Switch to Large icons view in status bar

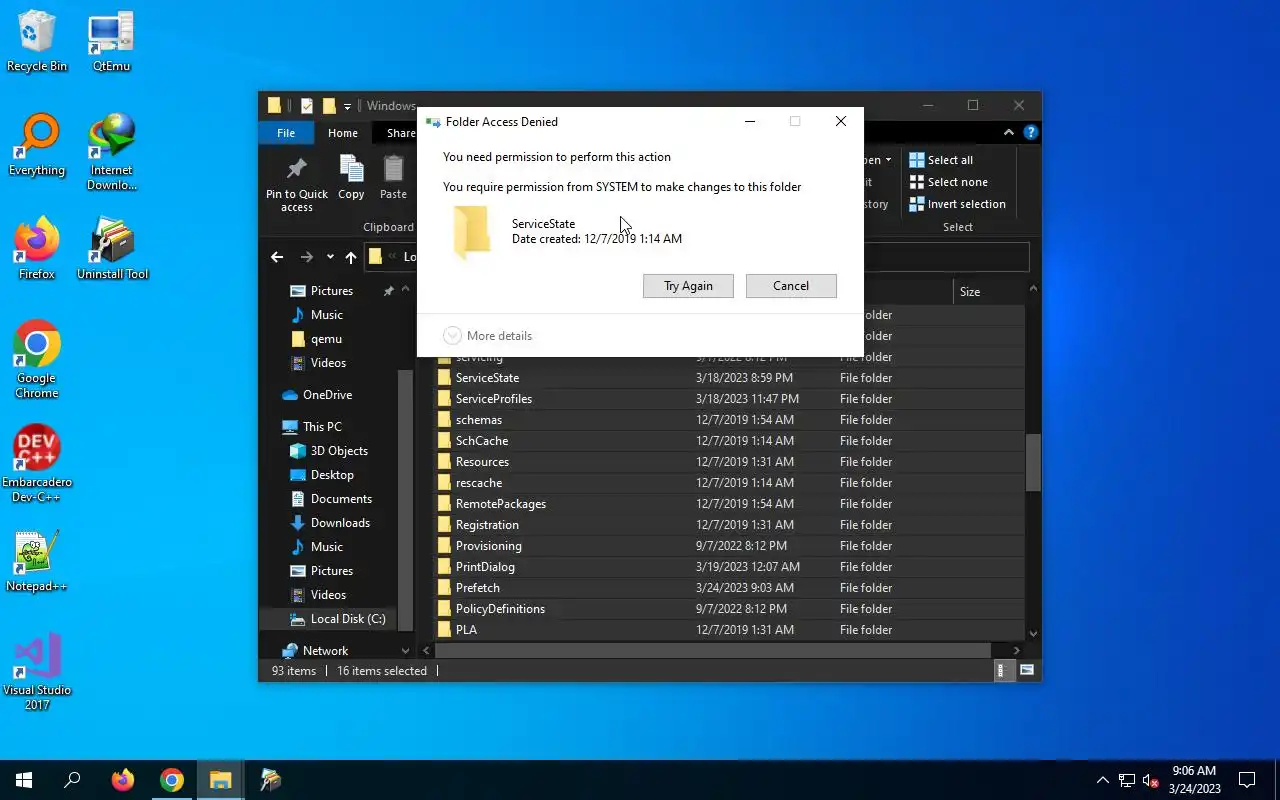click(1027, 671)
